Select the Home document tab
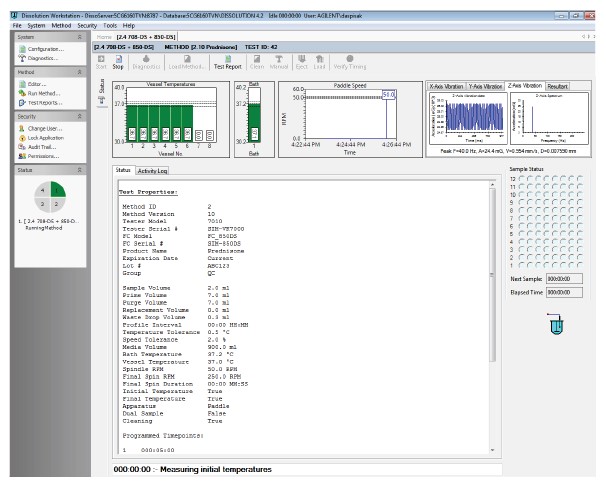This screenshot has width=606, height=484. (x=104, y=37)
